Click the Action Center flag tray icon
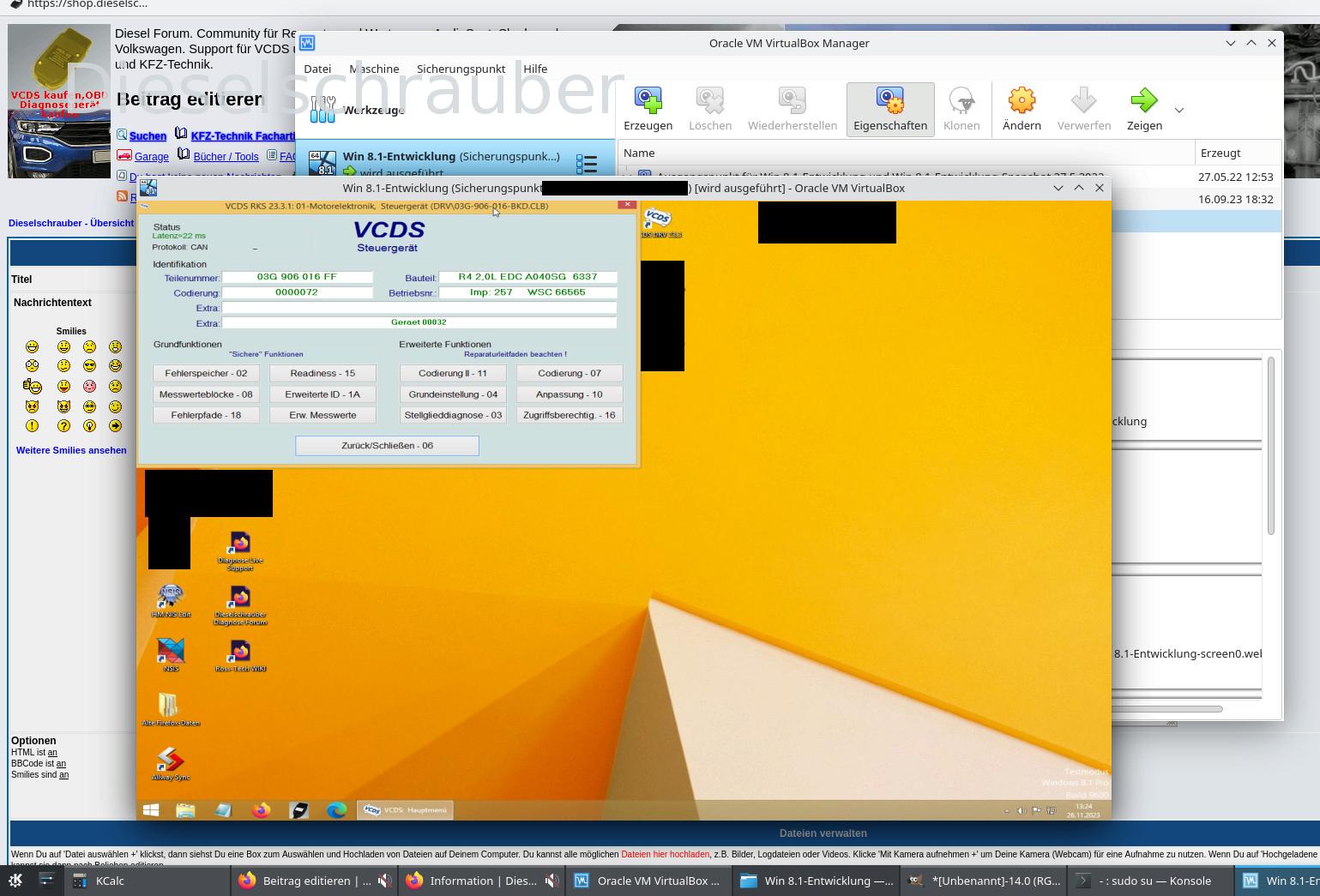This screenshot has height=896, width=1320. click(1036, 810)
